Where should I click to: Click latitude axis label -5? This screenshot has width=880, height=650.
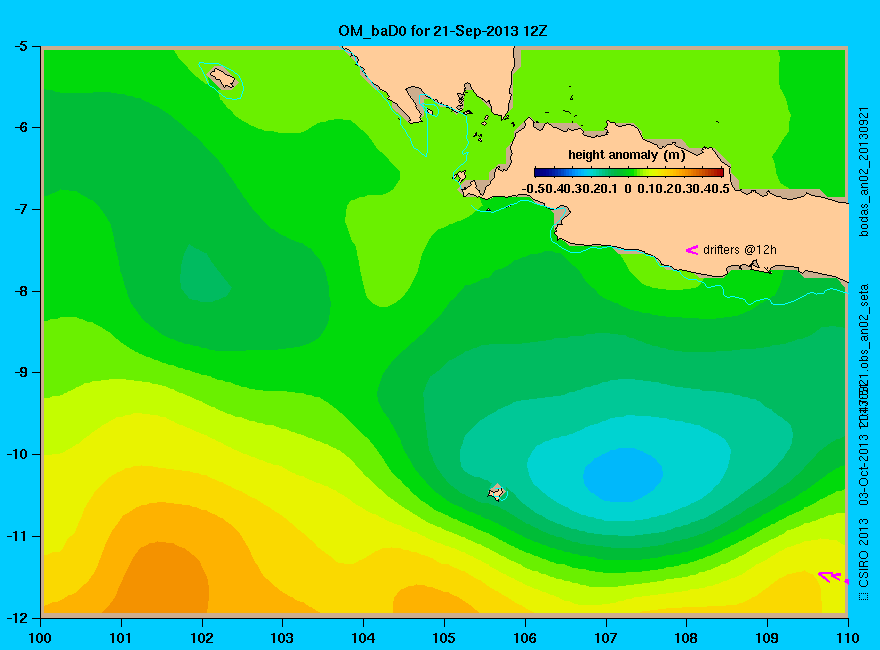[20, 46]
